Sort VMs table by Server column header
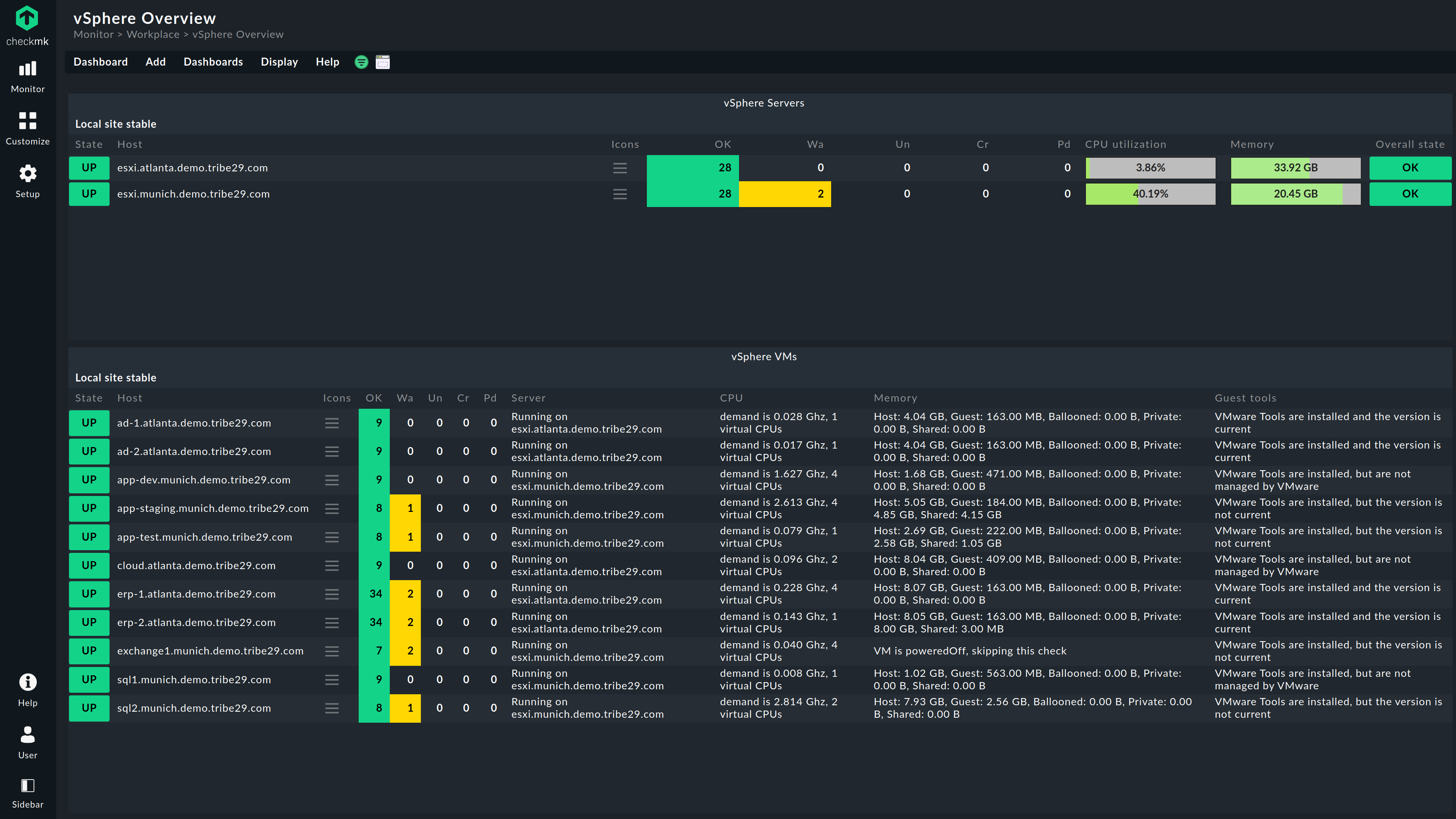This screenshot has height=819, width=1456. (528, 399)
